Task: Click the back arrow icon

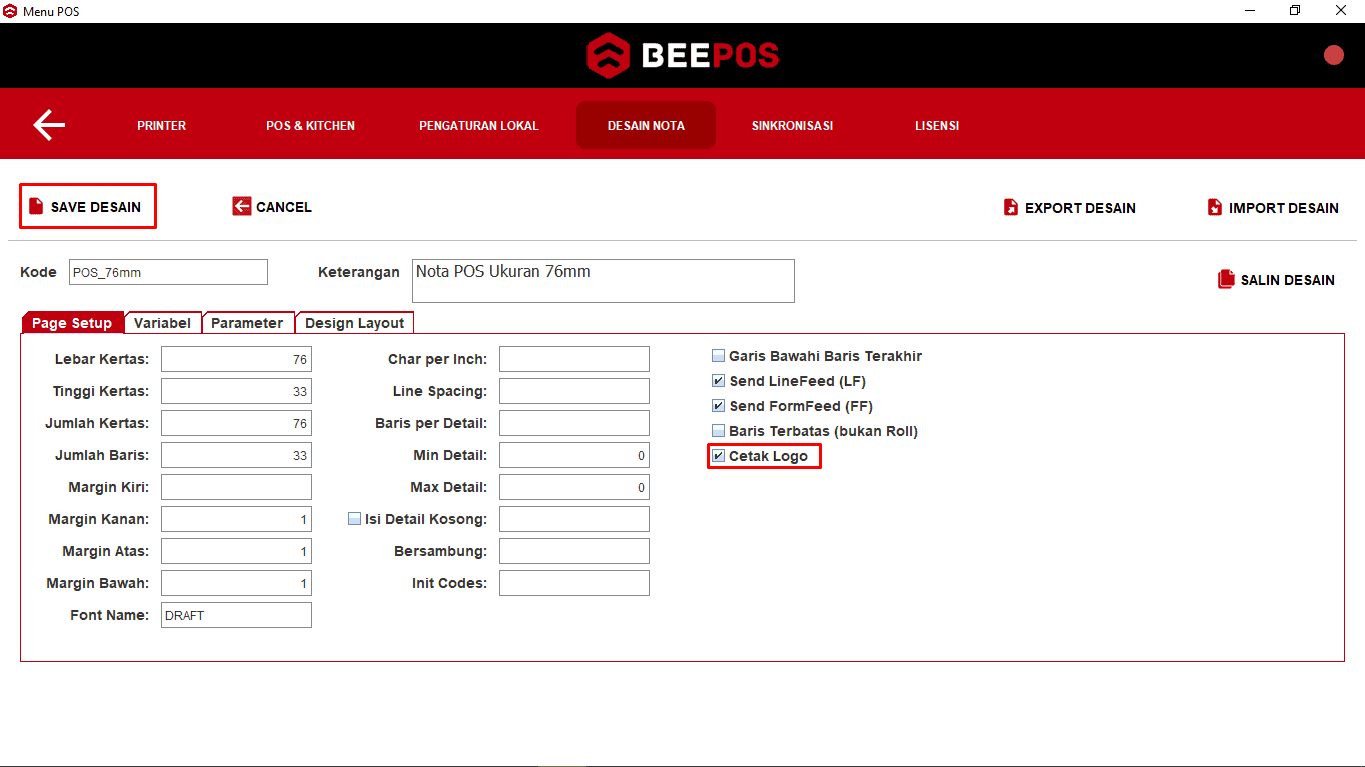Action: coord(49,125)
